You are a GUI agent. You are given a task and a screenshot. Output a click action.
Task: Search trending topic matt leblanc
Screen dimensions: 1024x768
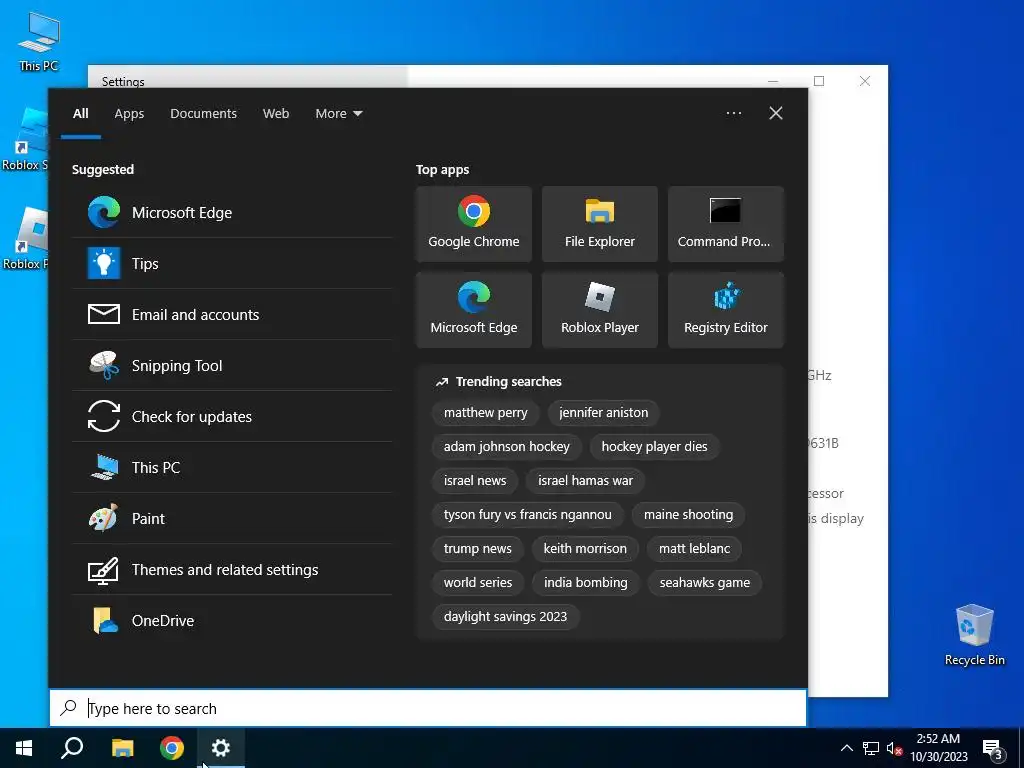point(694,549)
